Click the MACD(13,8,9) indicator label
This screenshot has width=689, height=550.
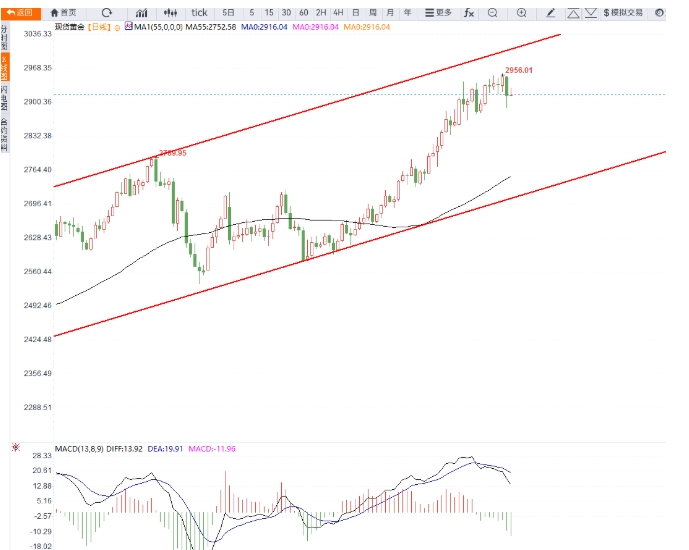[x=79, y=449]
